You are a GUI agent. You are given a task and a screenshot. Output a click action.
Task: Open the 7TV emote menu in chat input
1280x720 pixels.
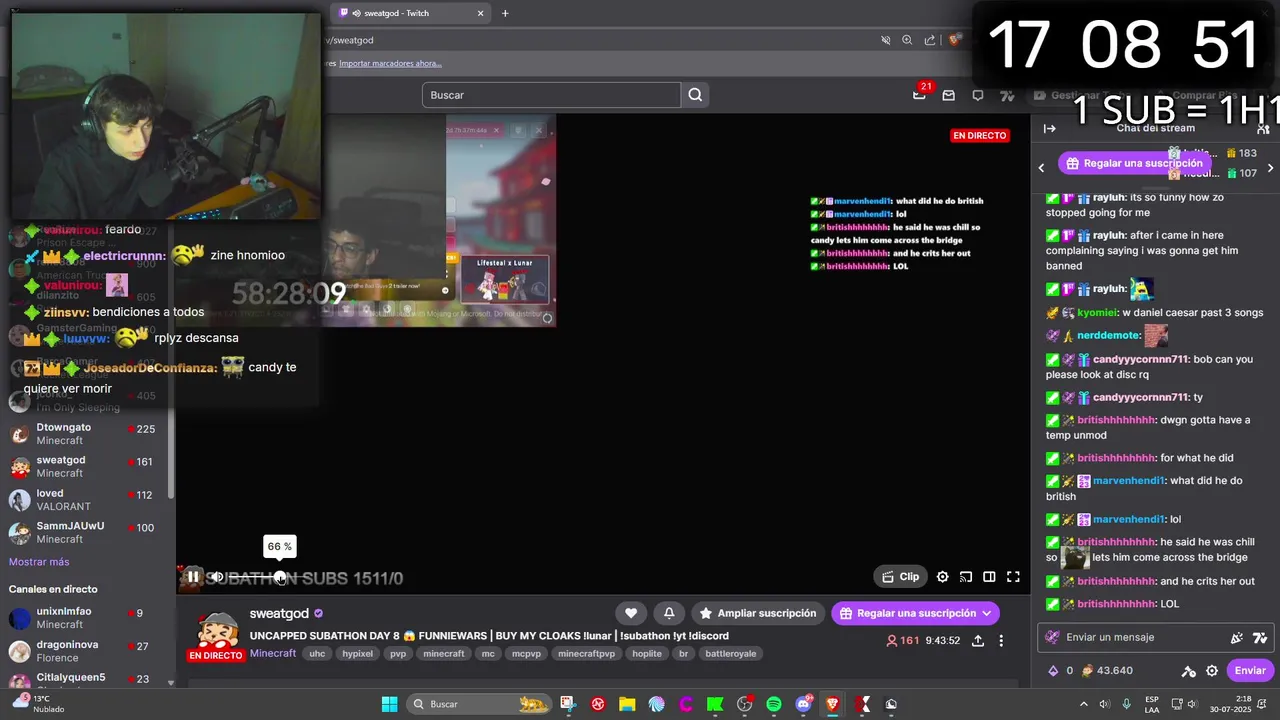click(1259, 637)
